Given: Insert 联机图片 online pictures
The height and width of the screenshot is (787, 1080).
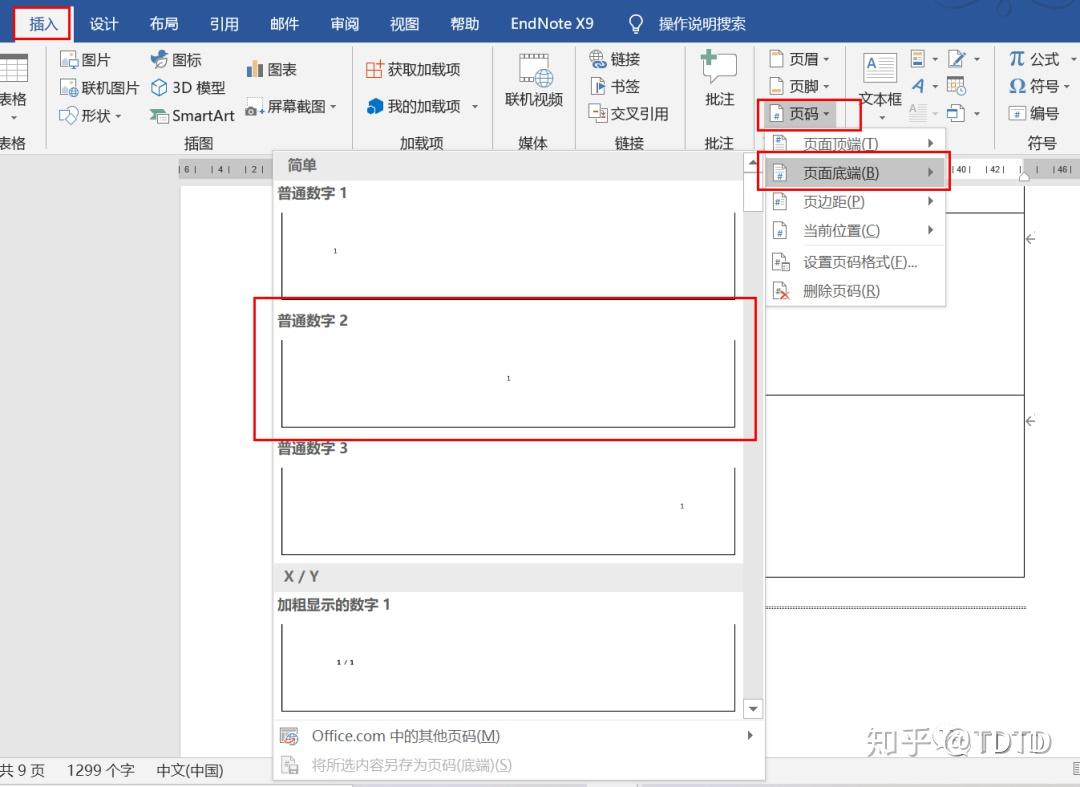Looking at the screenshot, I should [99, 88].
